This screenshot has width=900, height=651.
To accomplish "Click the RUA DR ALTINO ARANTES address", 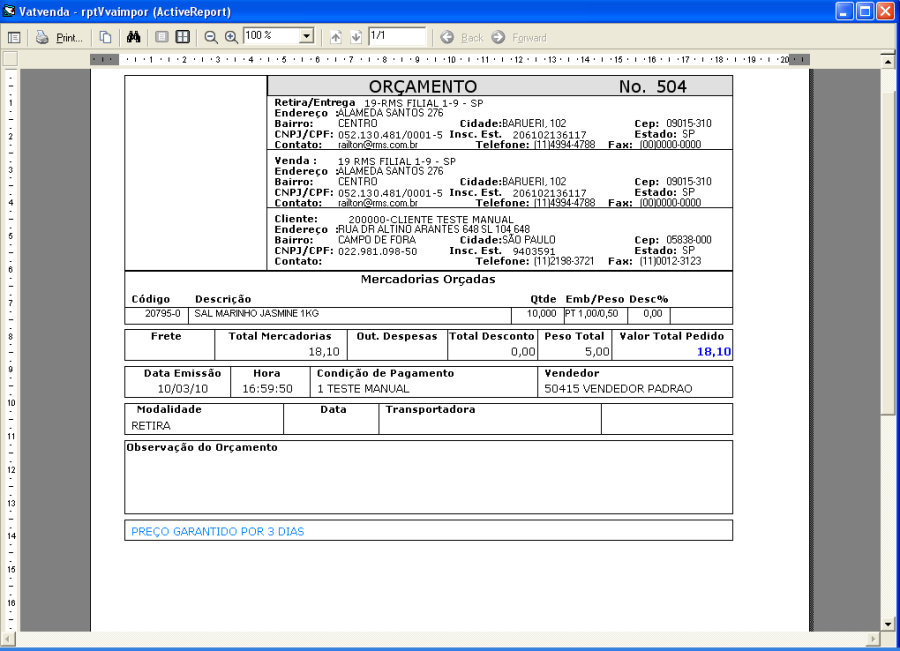I will [x=434, y=230].
